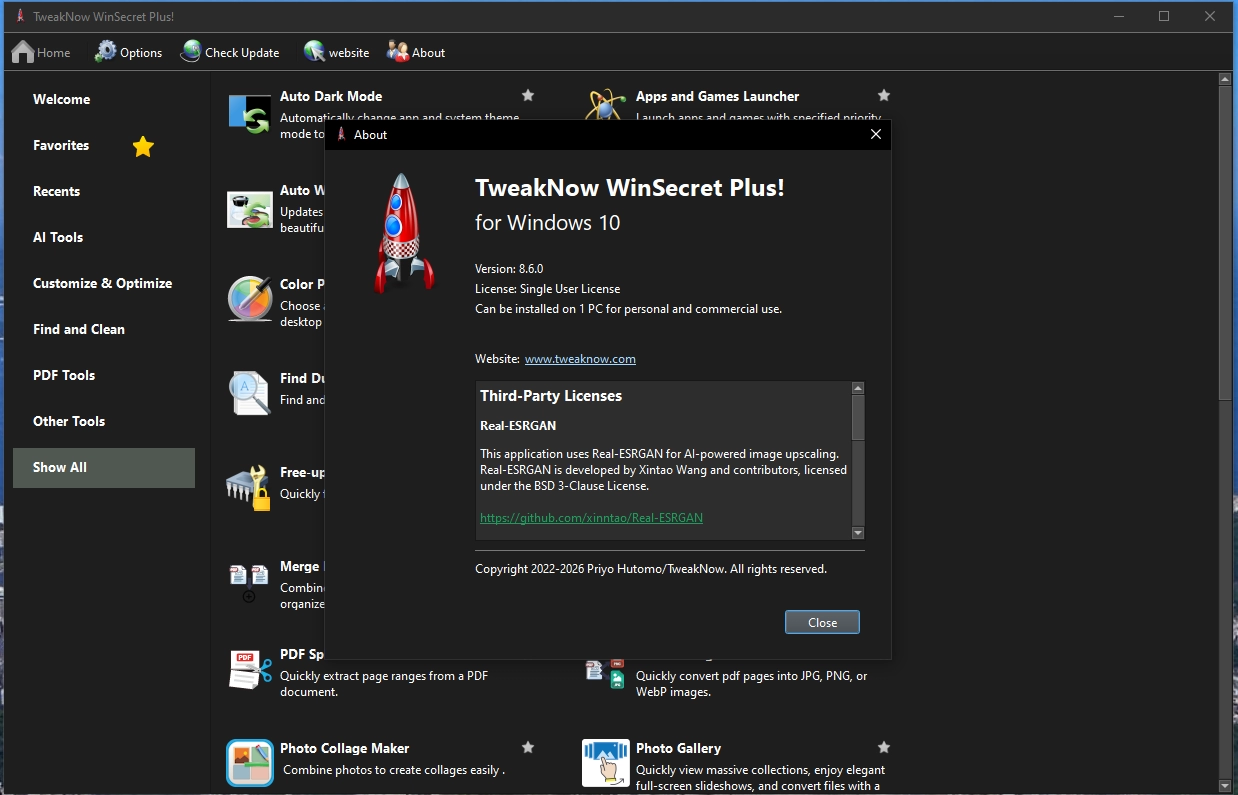
Task: Click the main window vertical scrollbar thumb
Action: pos(1224,244)
